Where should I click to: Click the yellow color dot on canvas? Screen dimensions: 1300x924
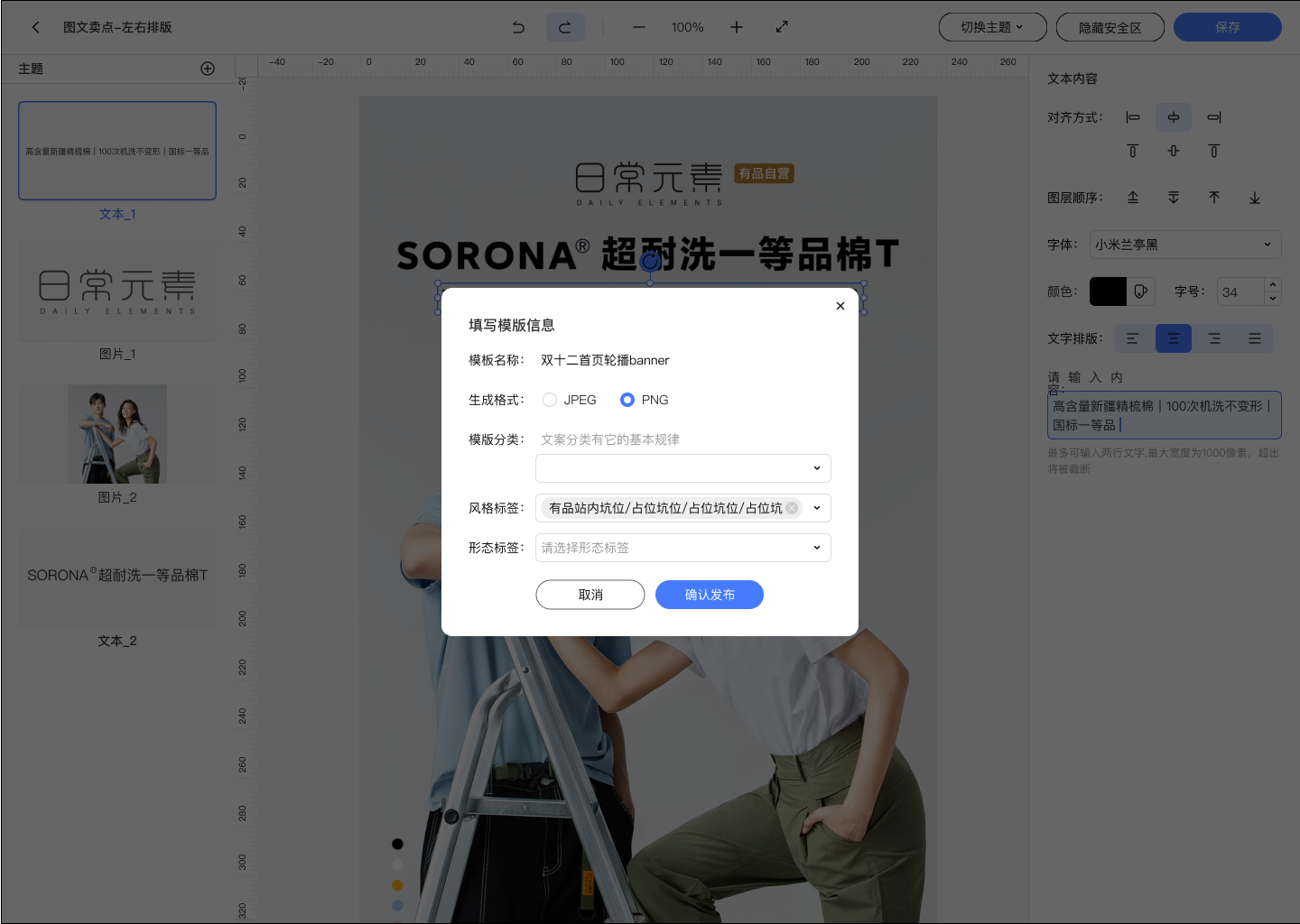point(397,885)
